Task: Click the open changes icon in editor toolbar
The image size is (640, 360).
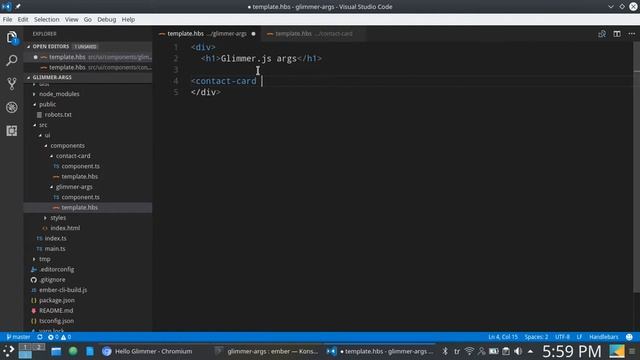Action: tap(602, 34)
